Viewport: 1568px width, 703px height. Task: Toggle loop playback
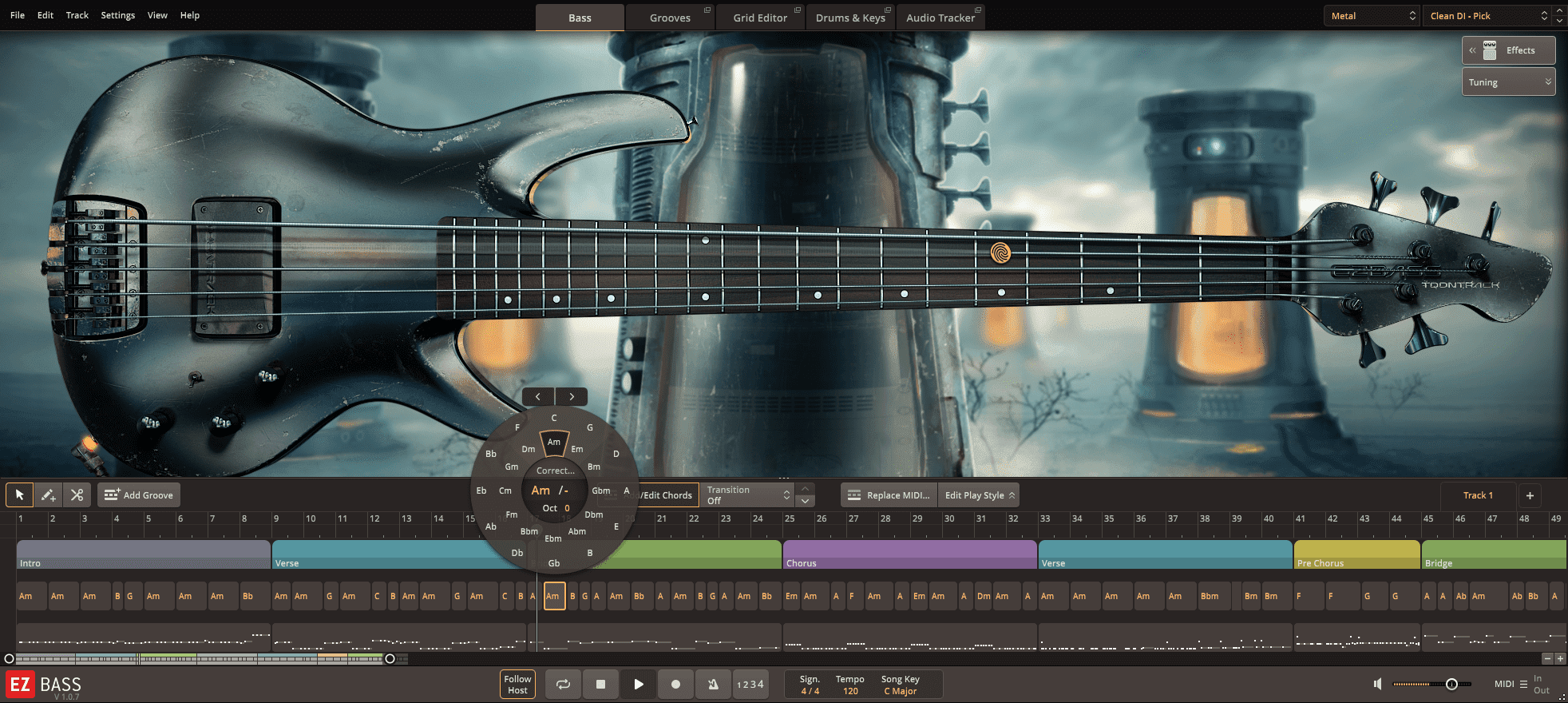click(x=564, y=685)
